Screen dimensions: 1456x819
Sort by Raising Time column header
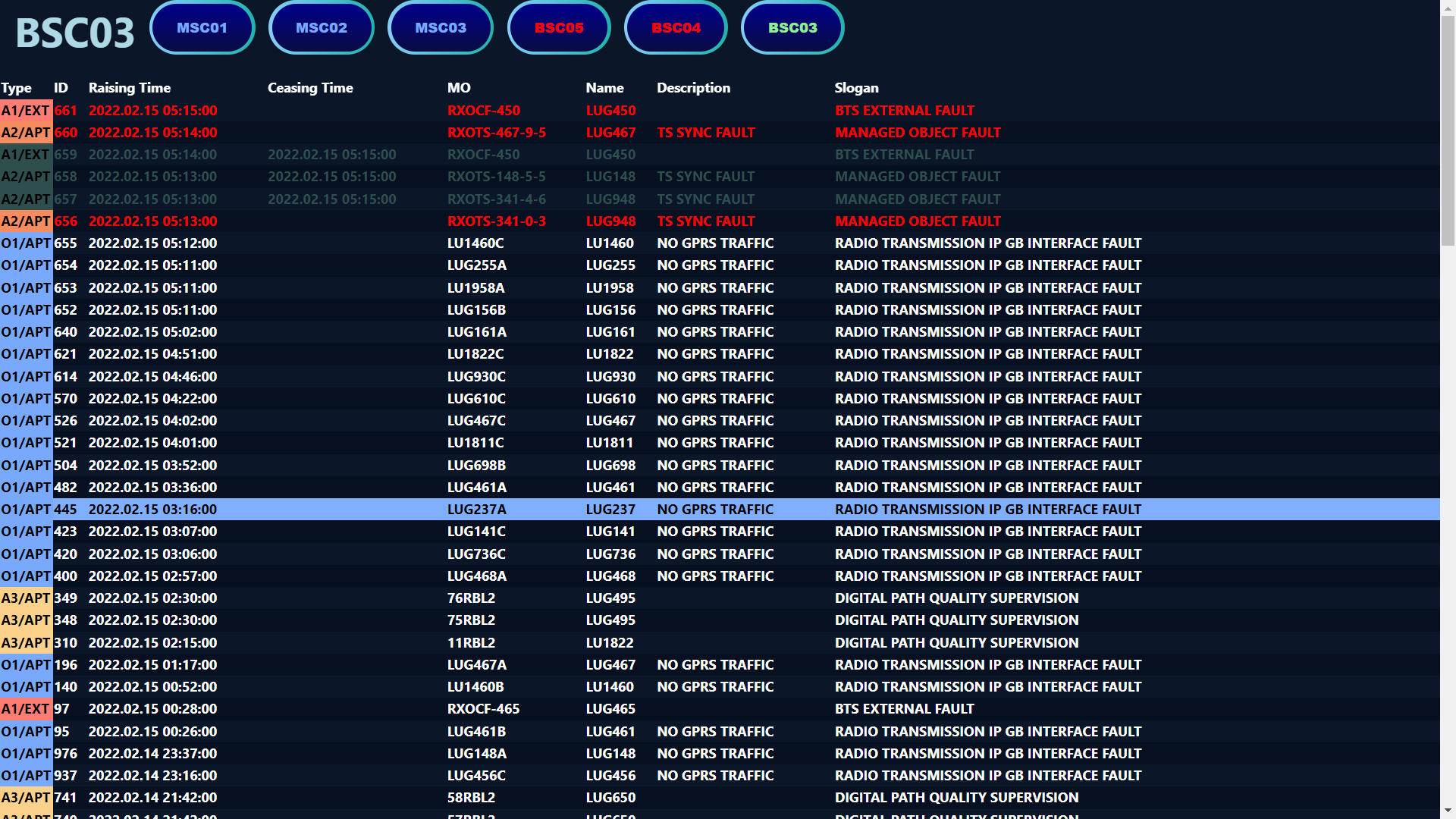pos(129,88)
